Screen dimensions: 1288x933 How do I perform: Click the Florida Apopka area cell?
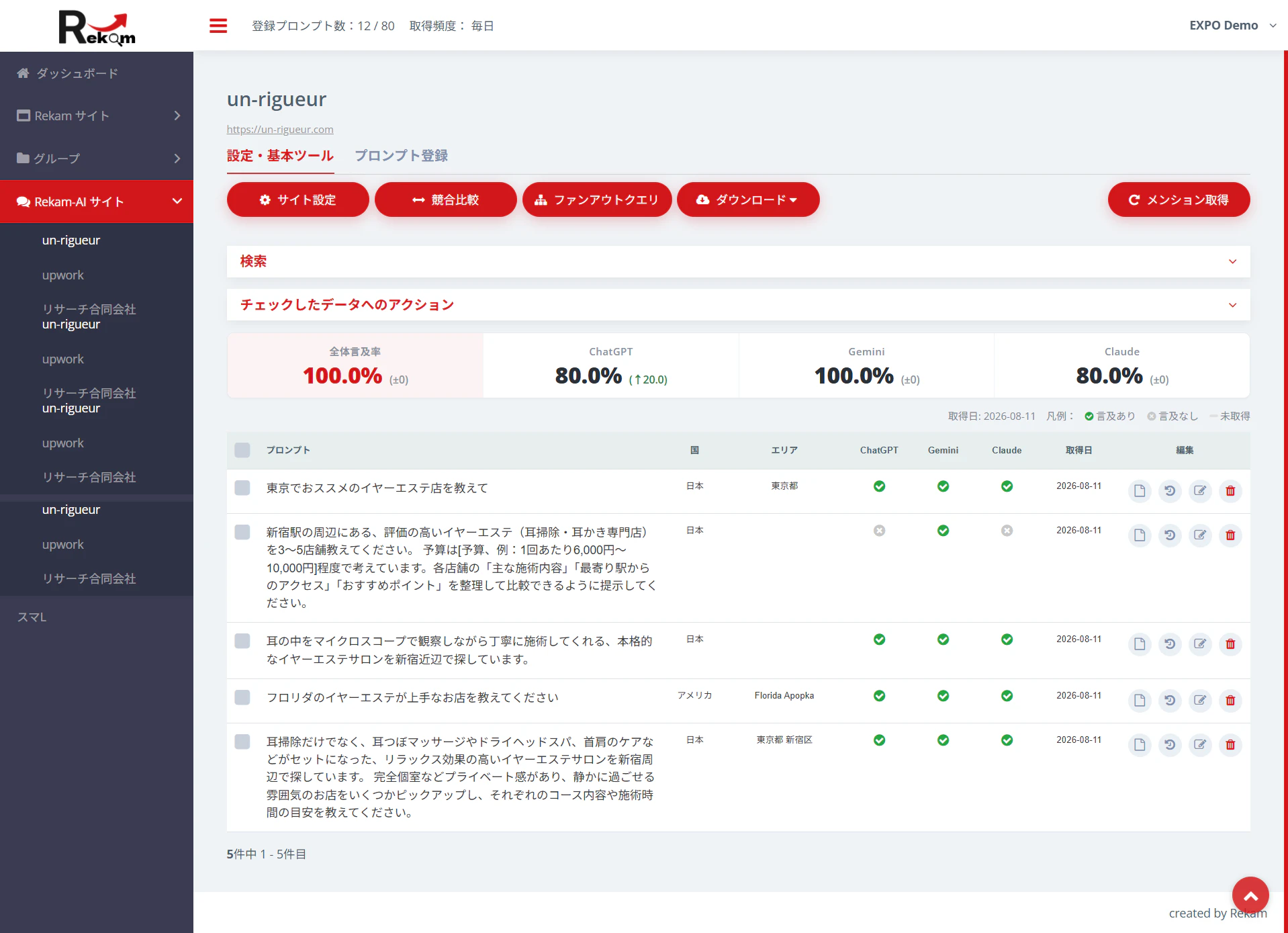(x=784, y=696)
